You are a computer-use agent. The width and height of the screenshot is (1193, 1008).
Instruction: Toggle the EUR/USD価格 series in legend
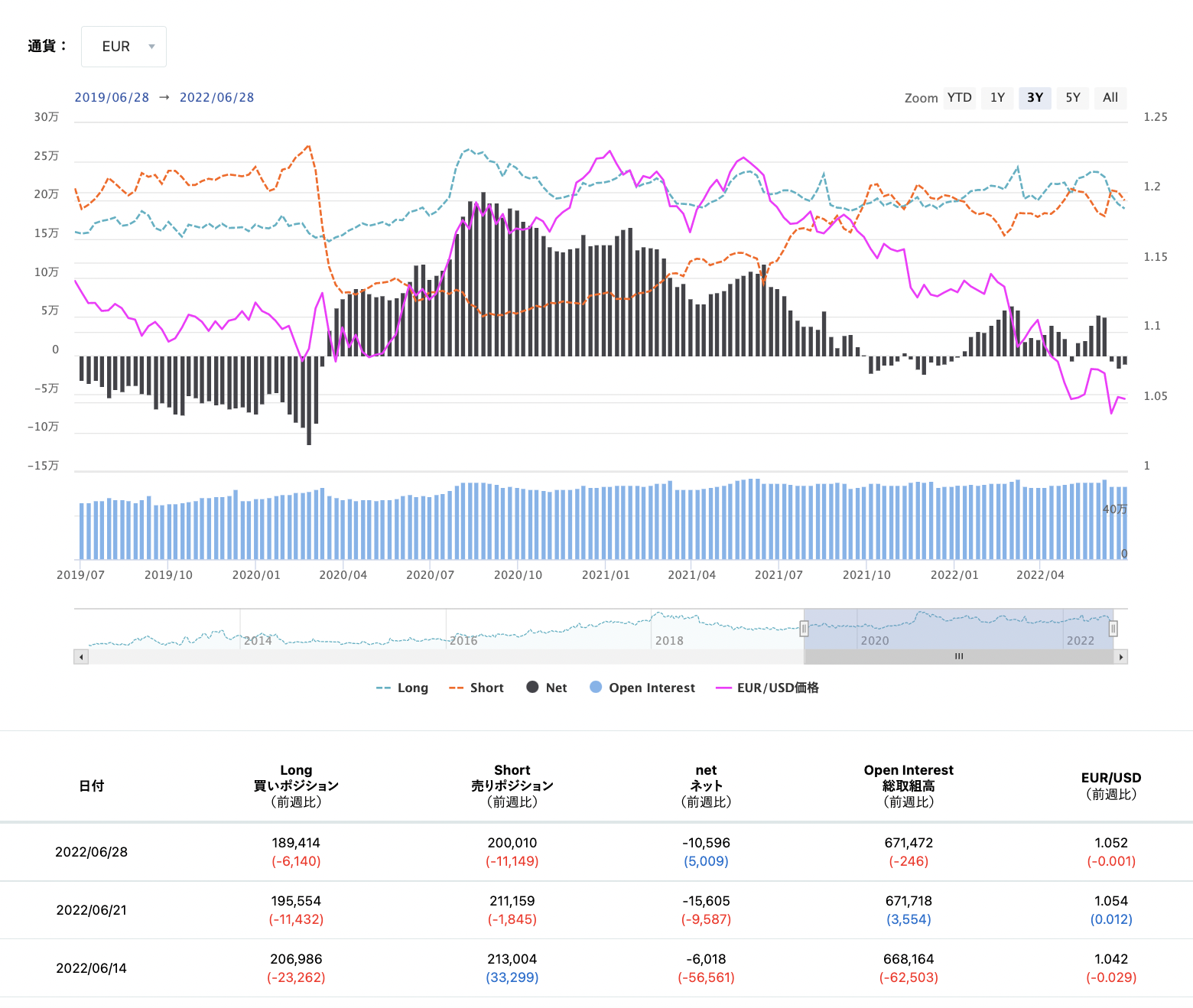click(x=767, y=688)
